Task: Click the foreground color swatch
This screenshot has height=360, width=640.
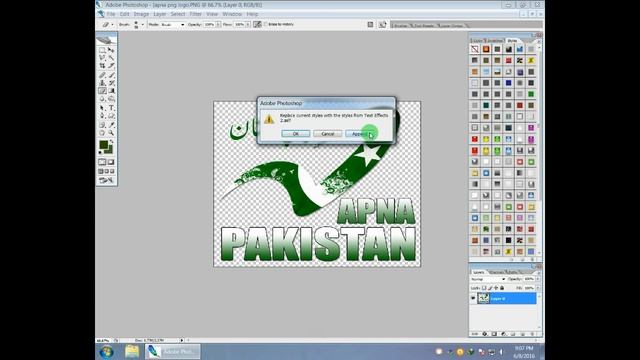Action: click(103, 144)
